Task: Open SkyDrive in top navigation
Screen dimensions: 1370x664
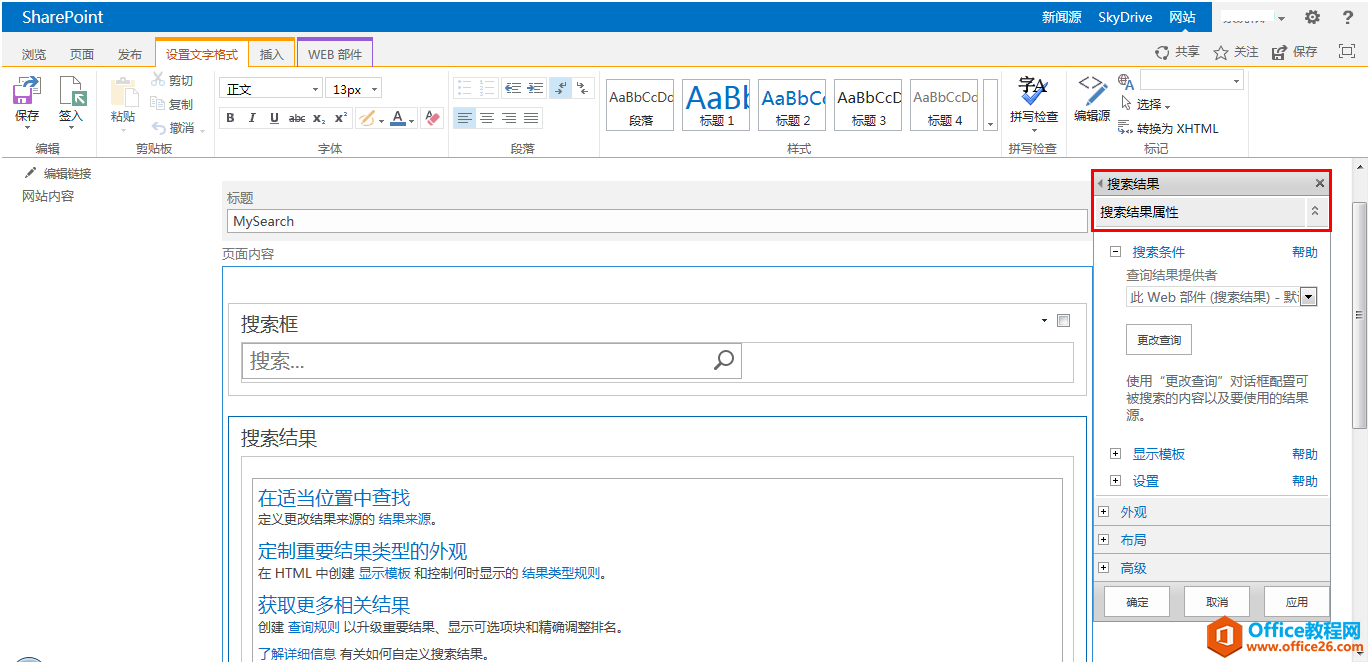Action: click(1125, 17)
